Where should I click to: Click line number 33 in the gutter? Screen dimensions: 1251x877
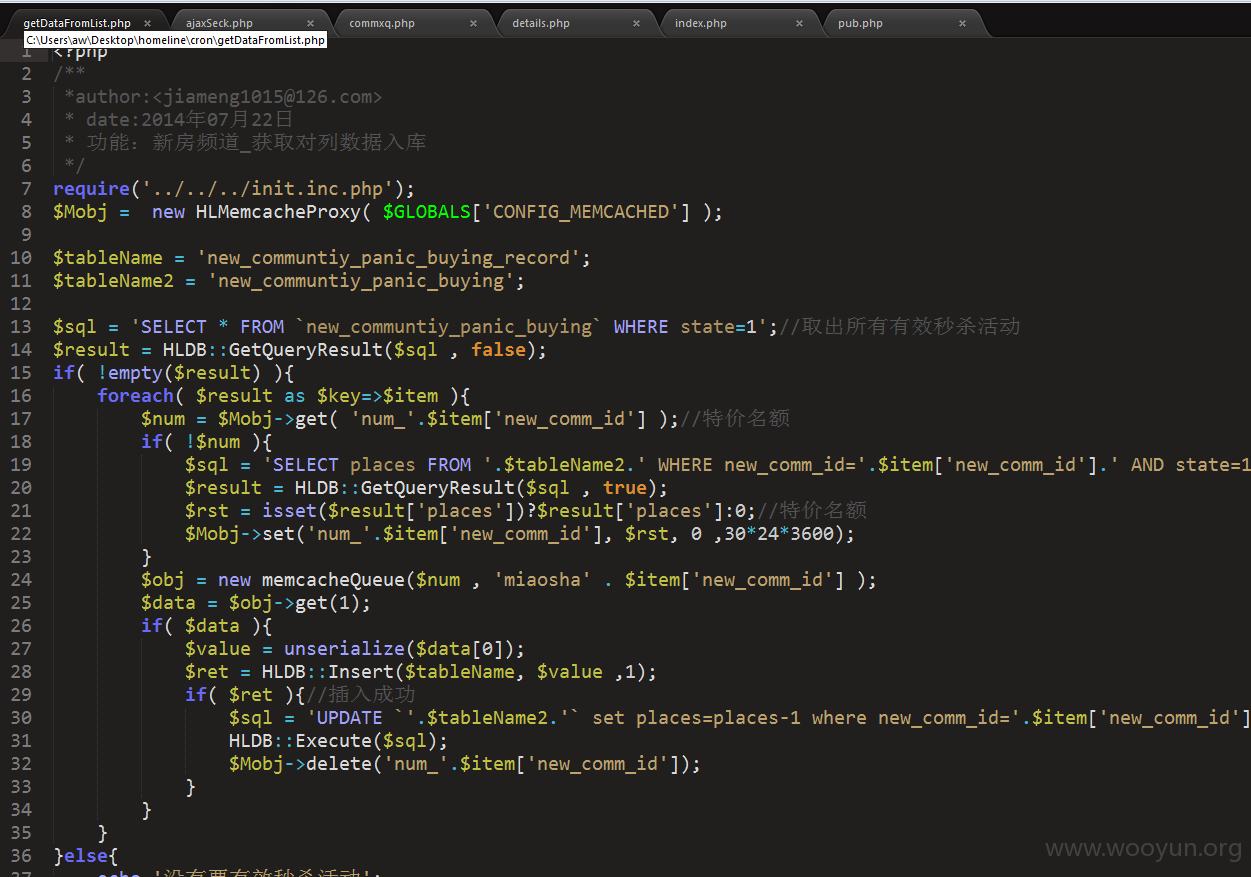tap(21, 787)
